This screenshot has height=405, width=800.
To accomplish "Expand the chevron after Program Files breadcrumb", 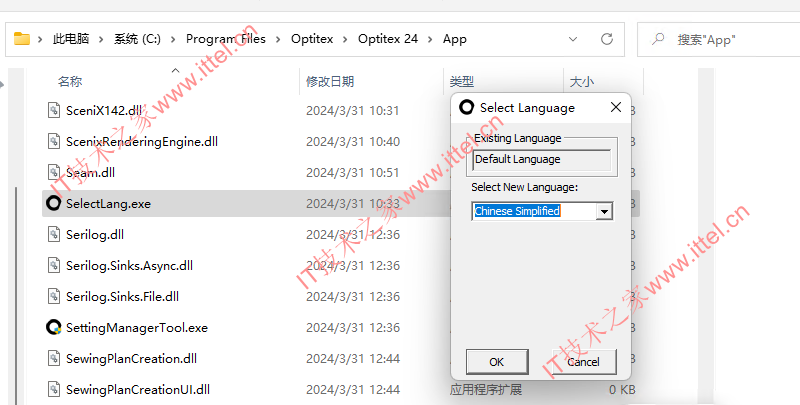I will click(278, 39).
